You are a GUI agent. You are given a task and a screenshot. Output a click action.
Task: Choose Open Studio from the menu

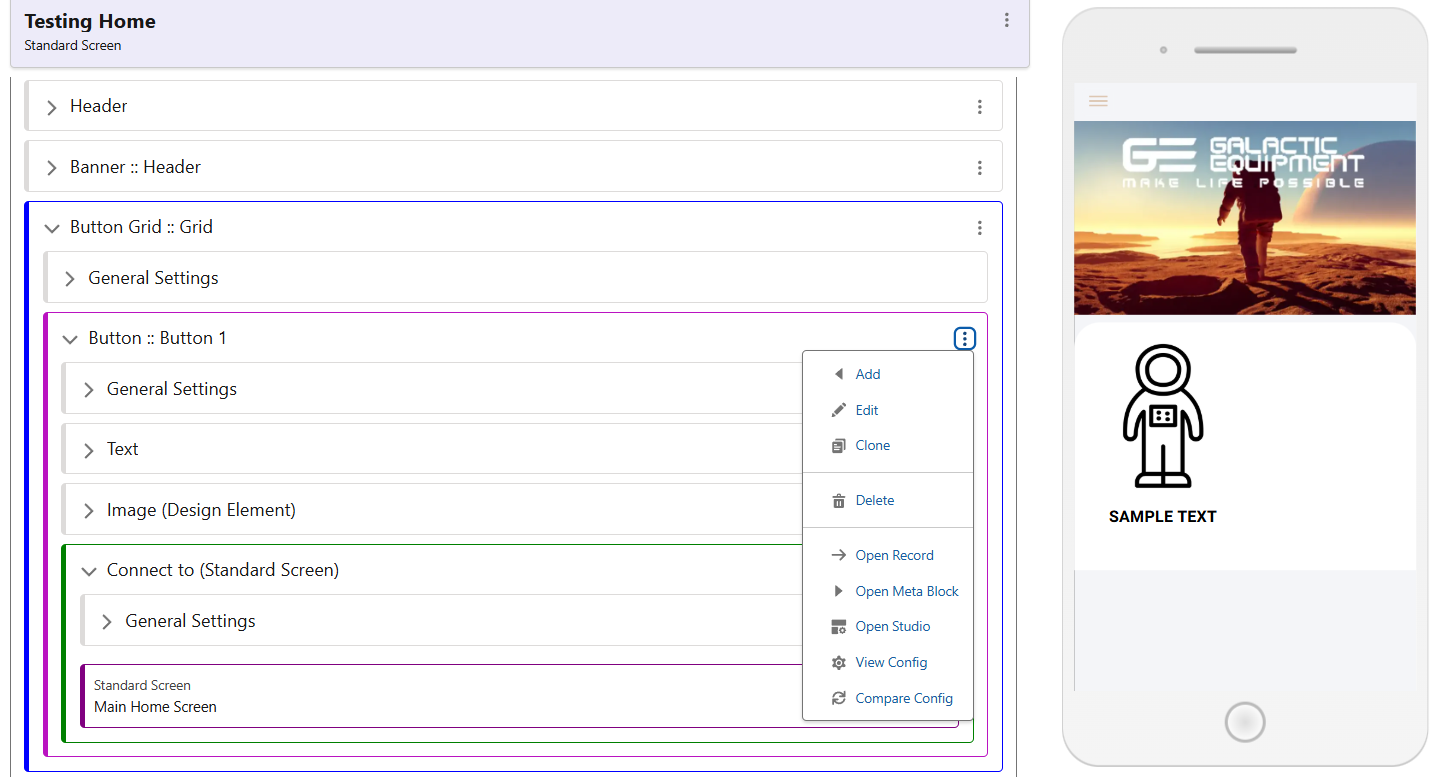pos(892,627)
